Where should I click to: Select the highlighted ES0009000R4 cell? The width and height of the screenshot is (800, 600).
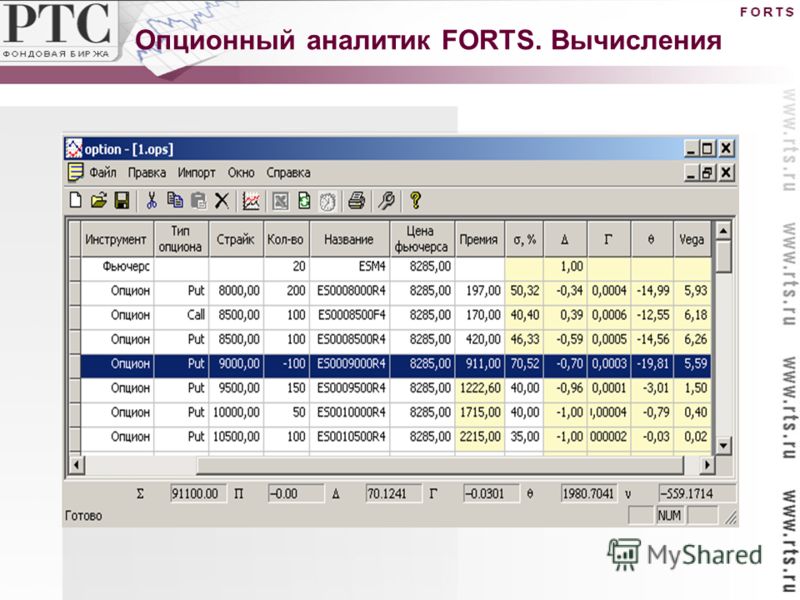point(349,364)
